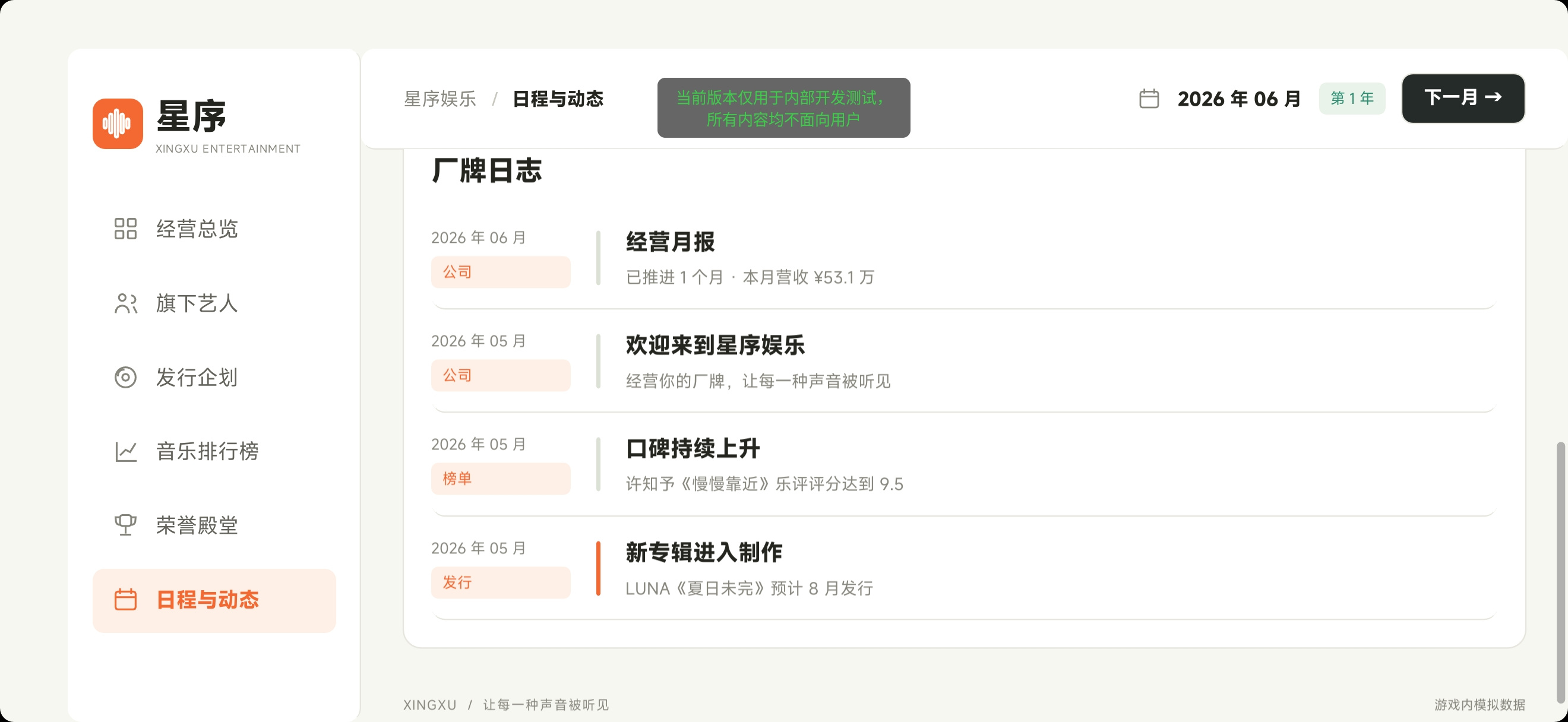The image size is (1568, 722).
Task: Open 旗下艺人 from the sidebar
Action: [x=214, y=303]
